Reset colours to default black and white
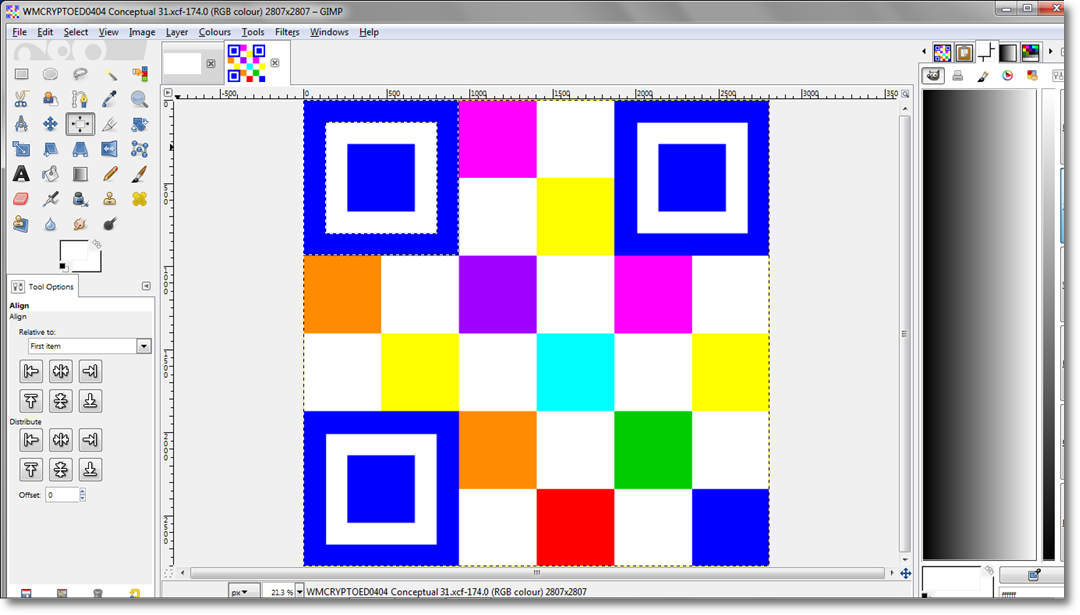This screenshot has height=615, width=1080. click(x=63, y=267)
